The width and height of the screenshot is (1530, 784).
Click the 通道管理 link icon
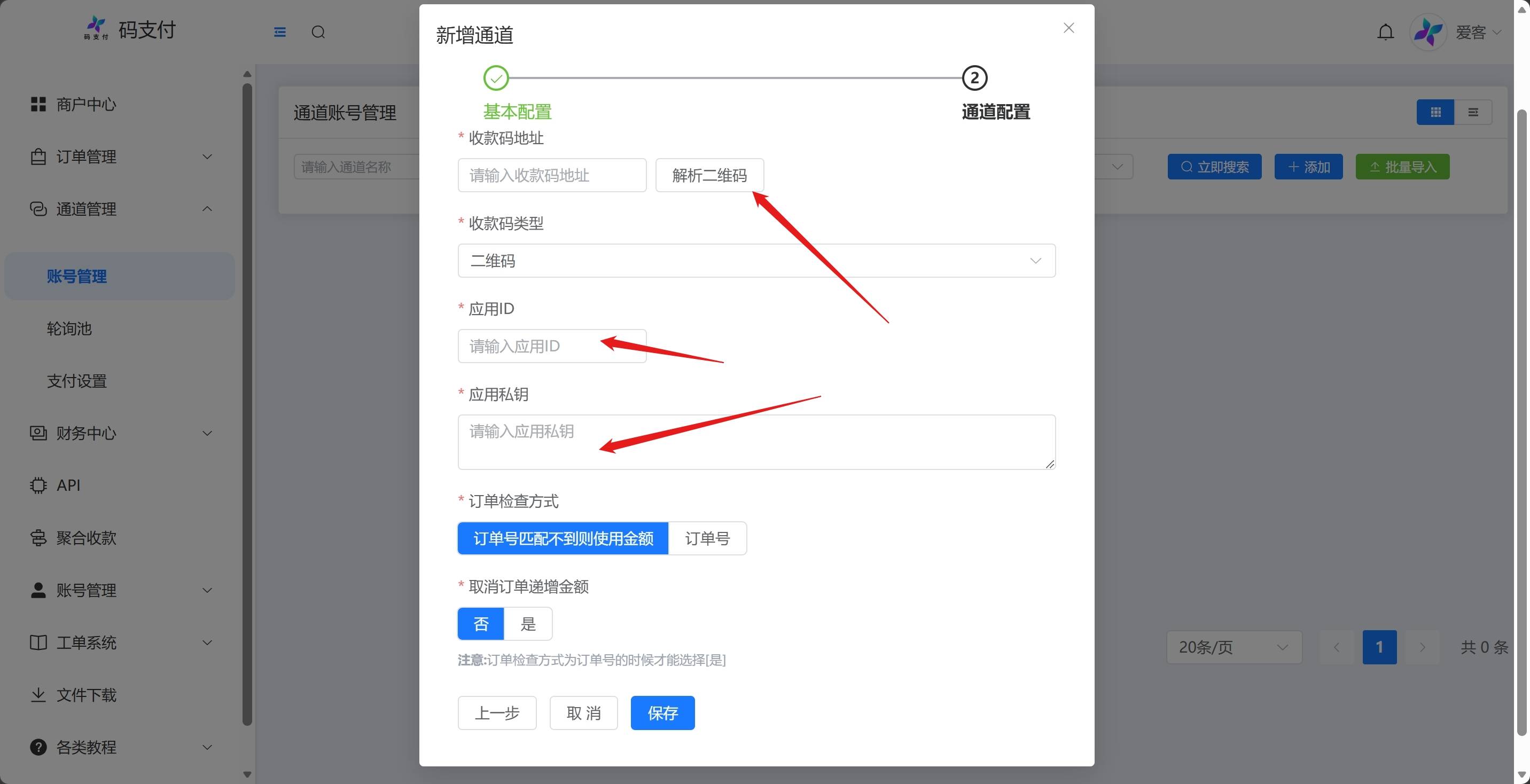pyautogui.click(x=38, y=209)
